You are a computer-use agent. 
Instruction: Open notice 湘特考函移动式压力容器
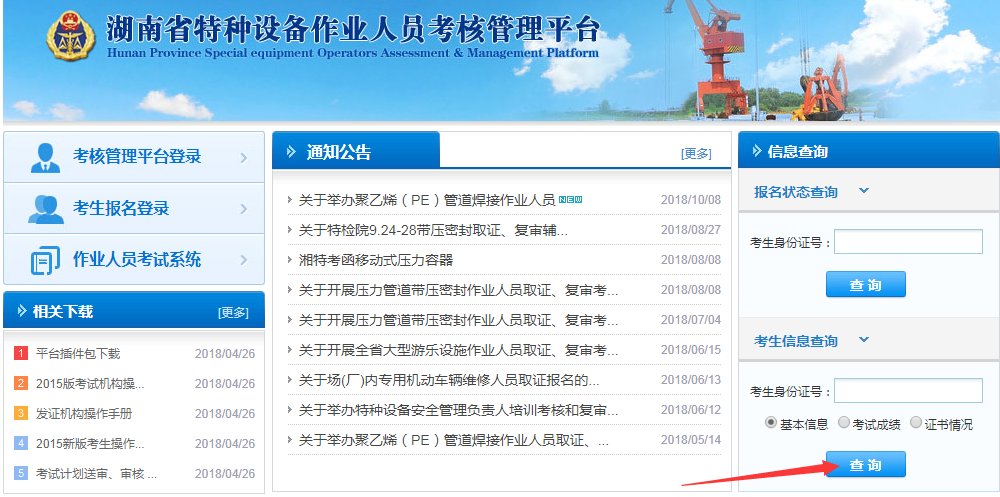[x=376, y=260]
